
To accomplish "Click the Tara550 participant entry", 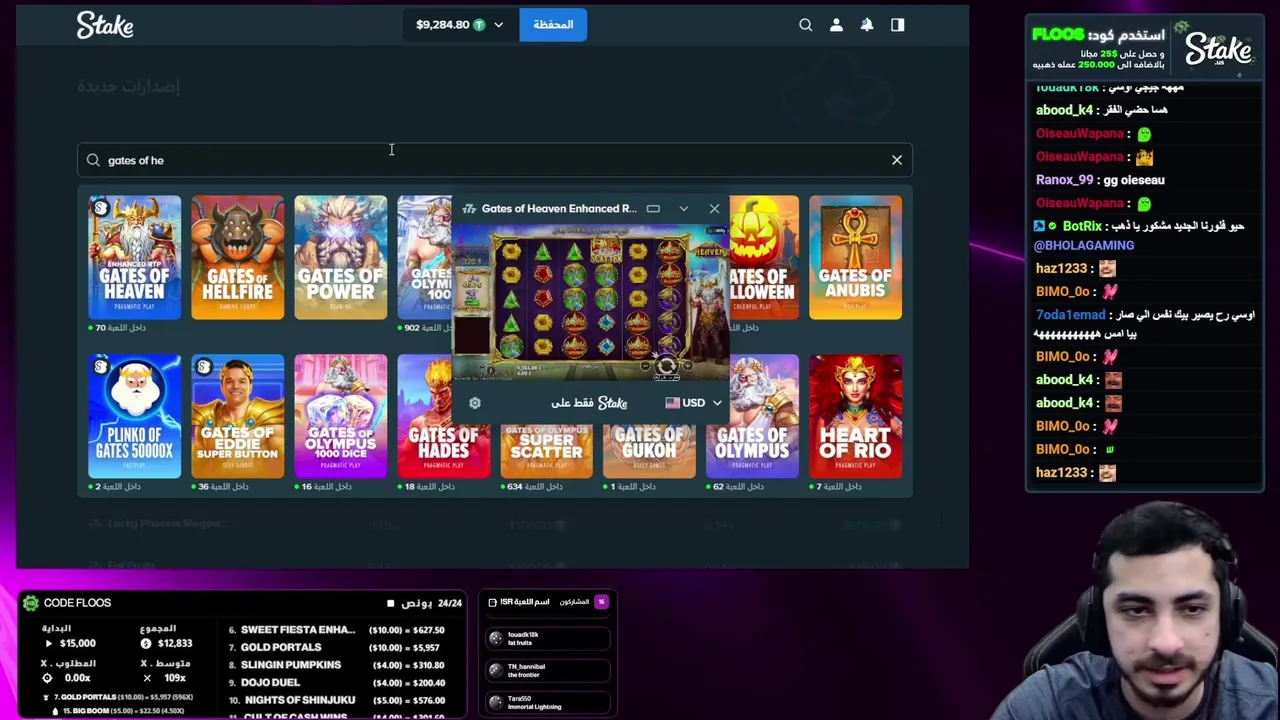I will click(548, 702).
